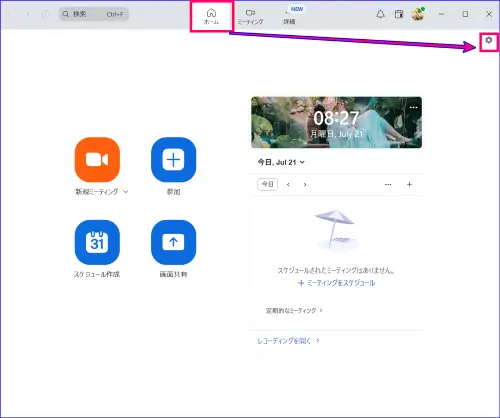Open the schedule calendar 31 icon
The height and width of the screenshot is (418, 500).
(x=97, y=242)
